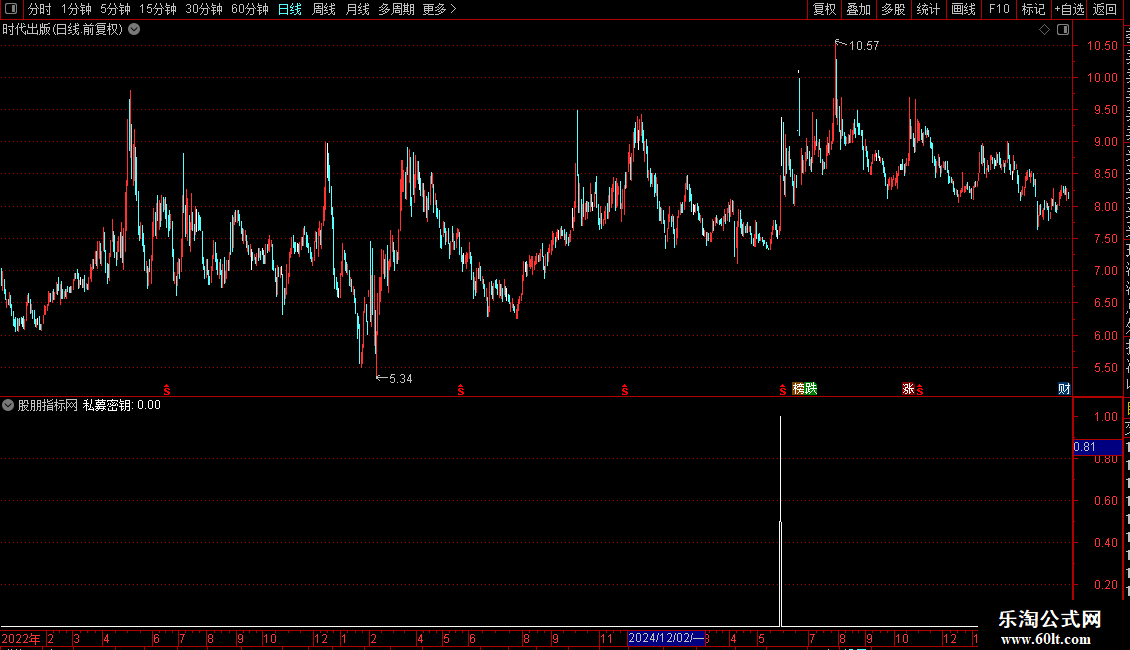
Task: Toggle the left sidebar panel icon
Action: coord(11,9)
